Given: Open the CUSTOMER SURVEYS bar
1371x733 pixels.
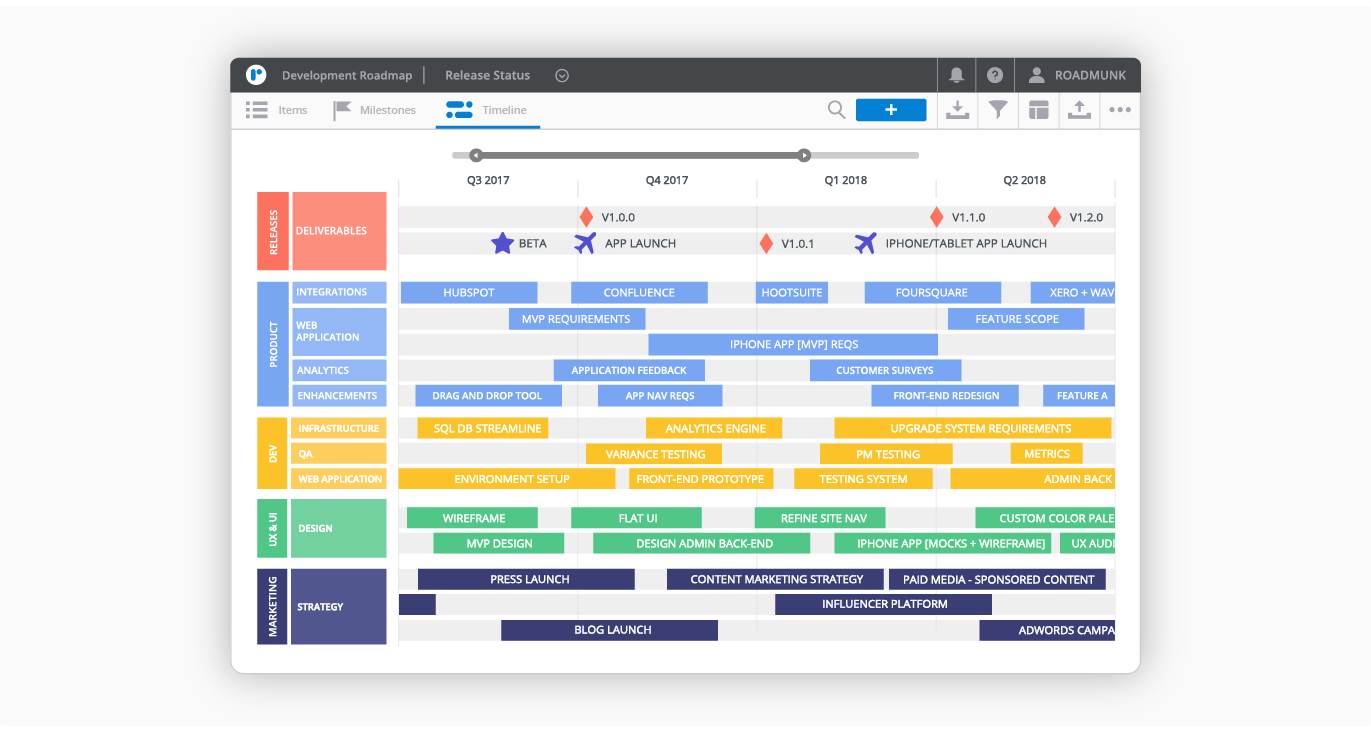Looking at the screenshot, I should click(x=885, y=370).
